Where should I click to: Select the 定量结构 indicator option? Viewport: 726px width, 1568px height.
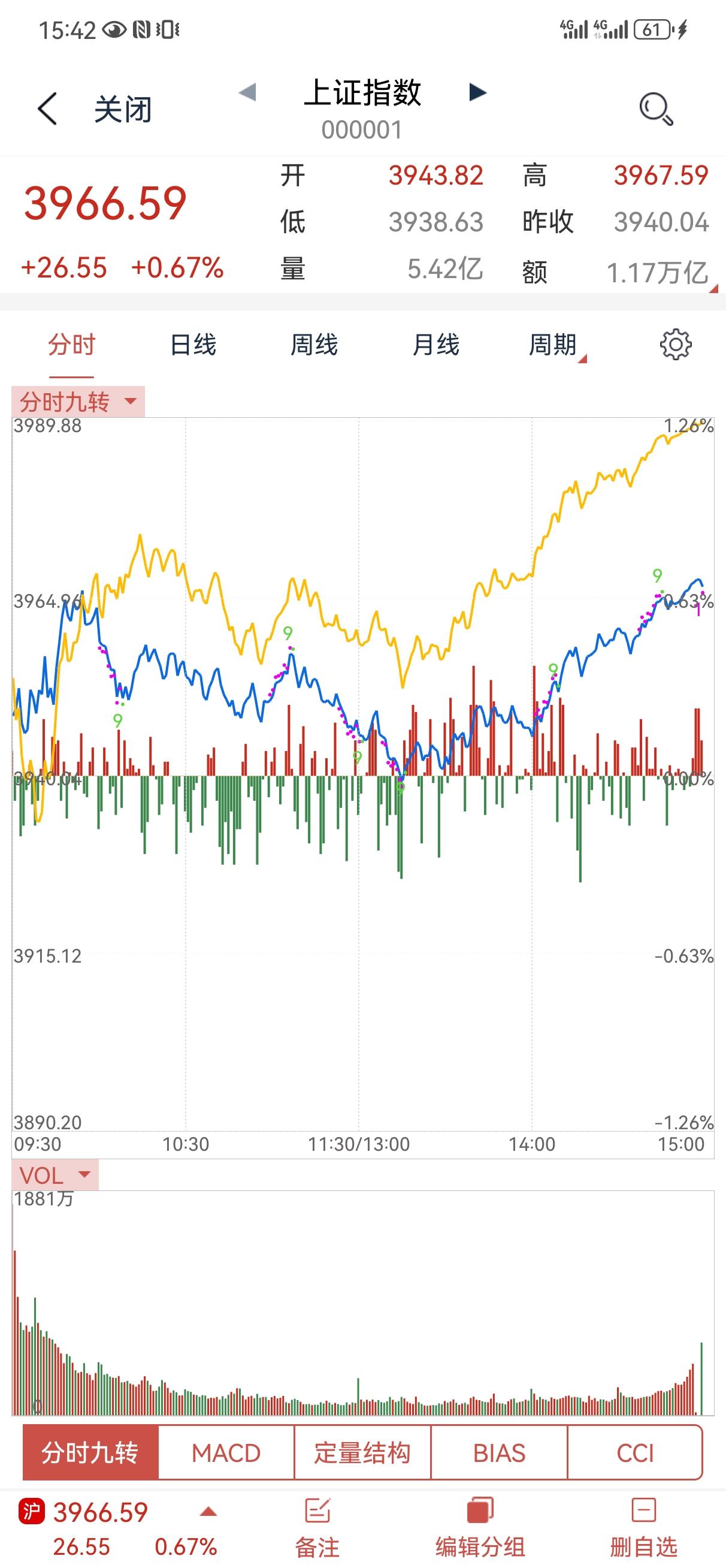click(x=362, y=1452)
